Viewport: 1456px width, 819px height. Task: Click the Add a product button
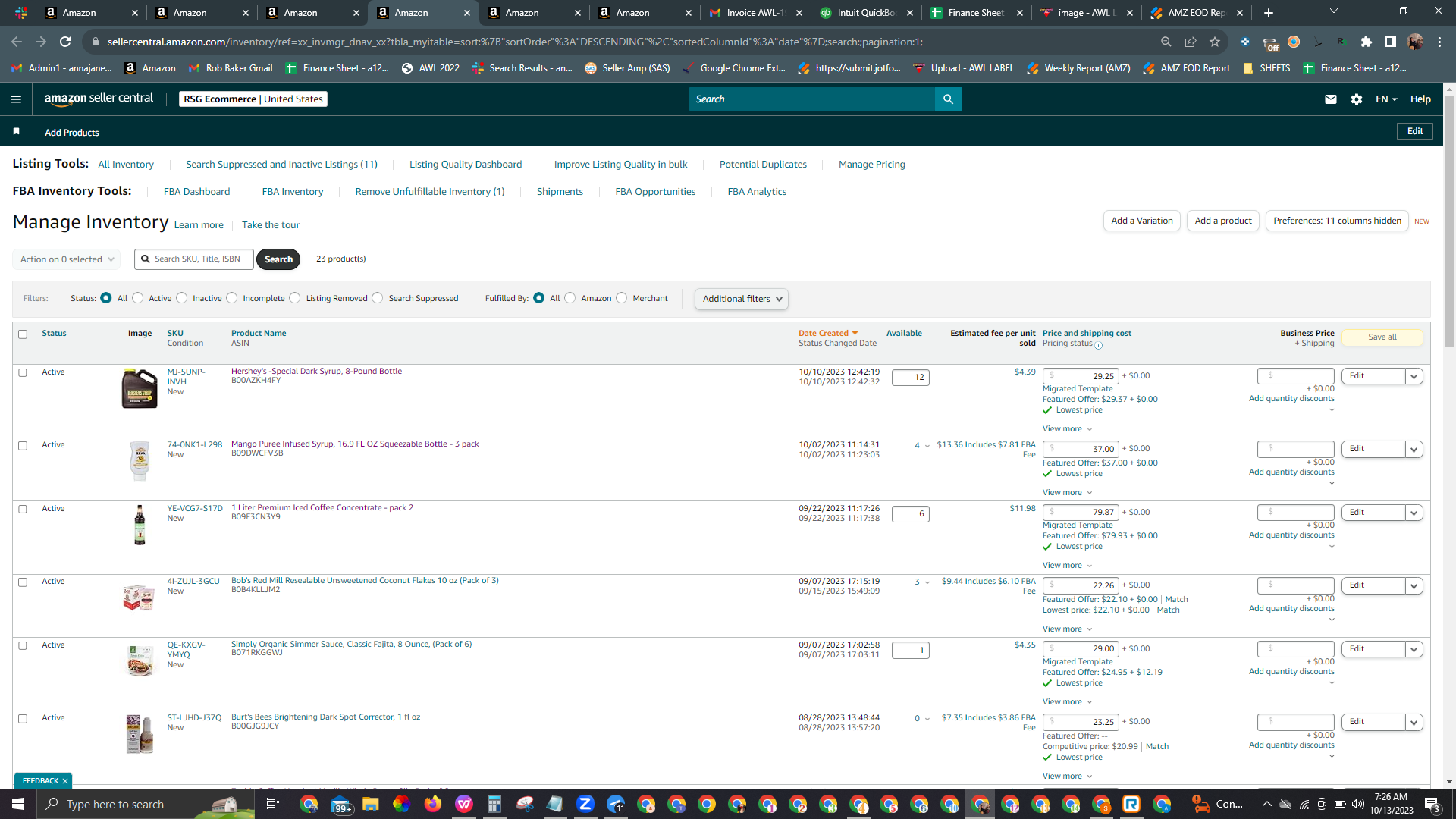pyautogui.click(x=1223, y=221)
